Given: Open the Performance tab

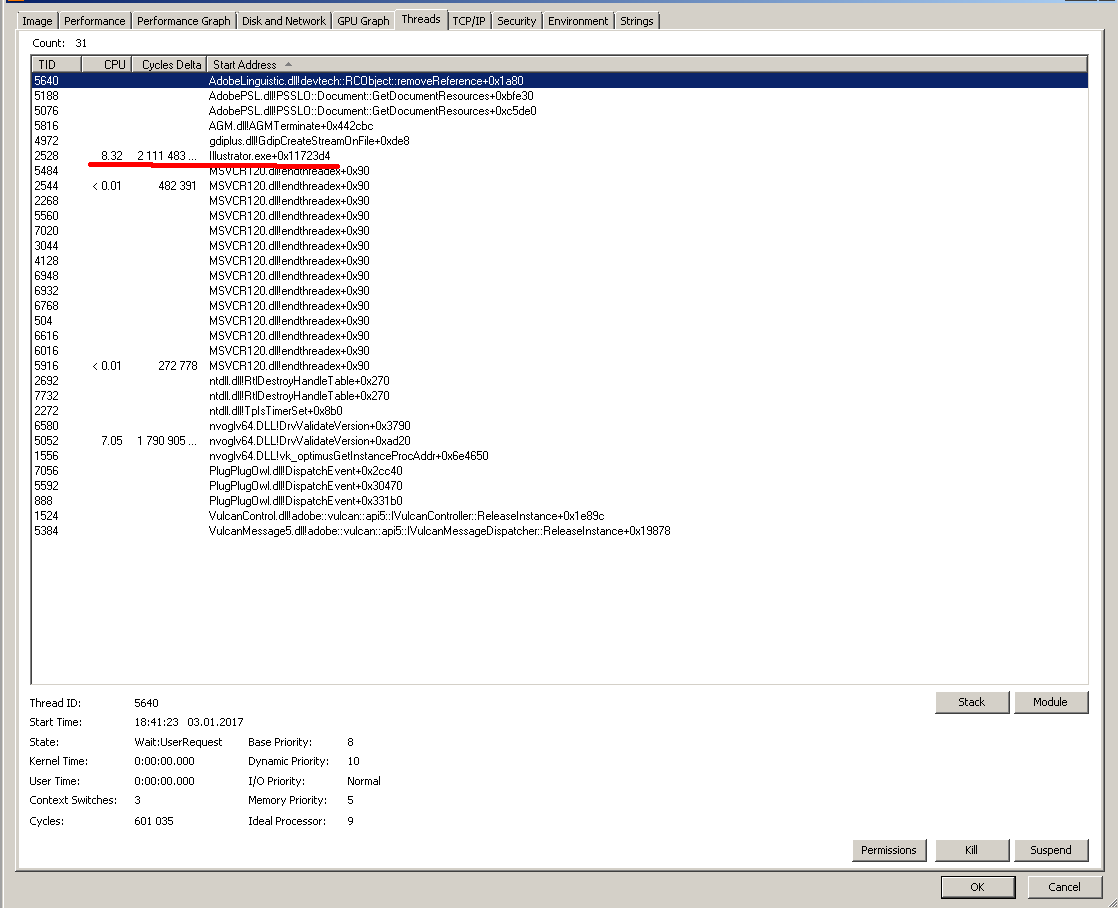Looking at the screenshot, I should click(94, 21).
